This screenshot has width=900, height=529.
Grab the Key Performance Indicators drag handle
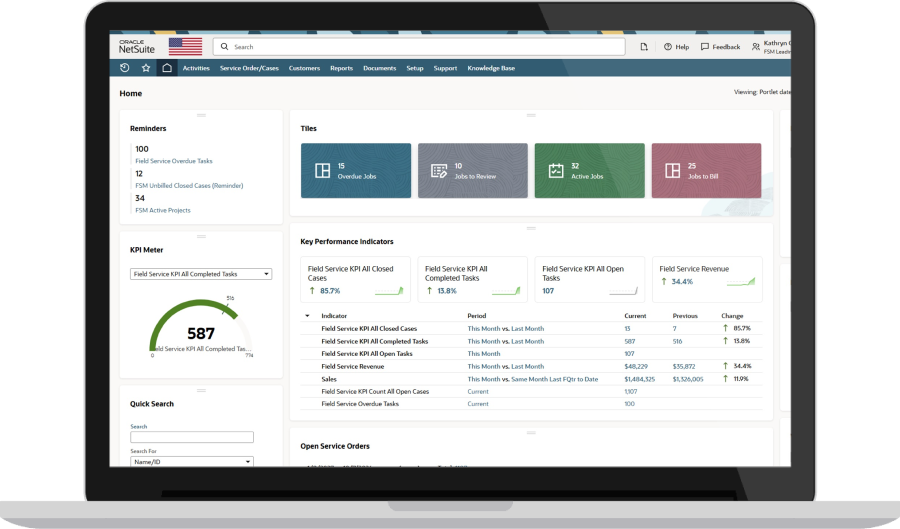[x=531, y=228]
